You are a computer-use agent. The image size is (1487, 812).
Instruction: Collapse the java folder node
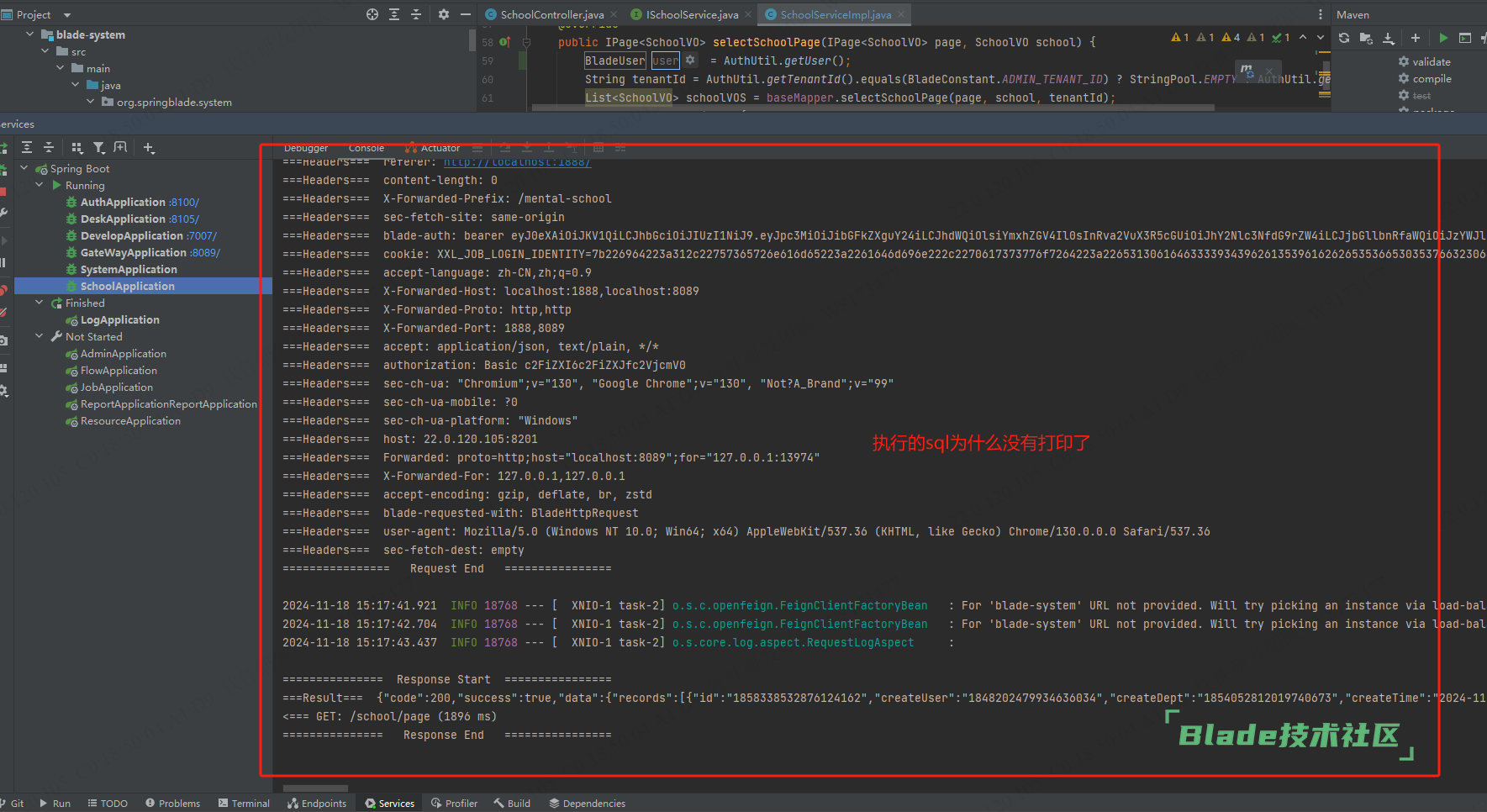coord(76,85)
